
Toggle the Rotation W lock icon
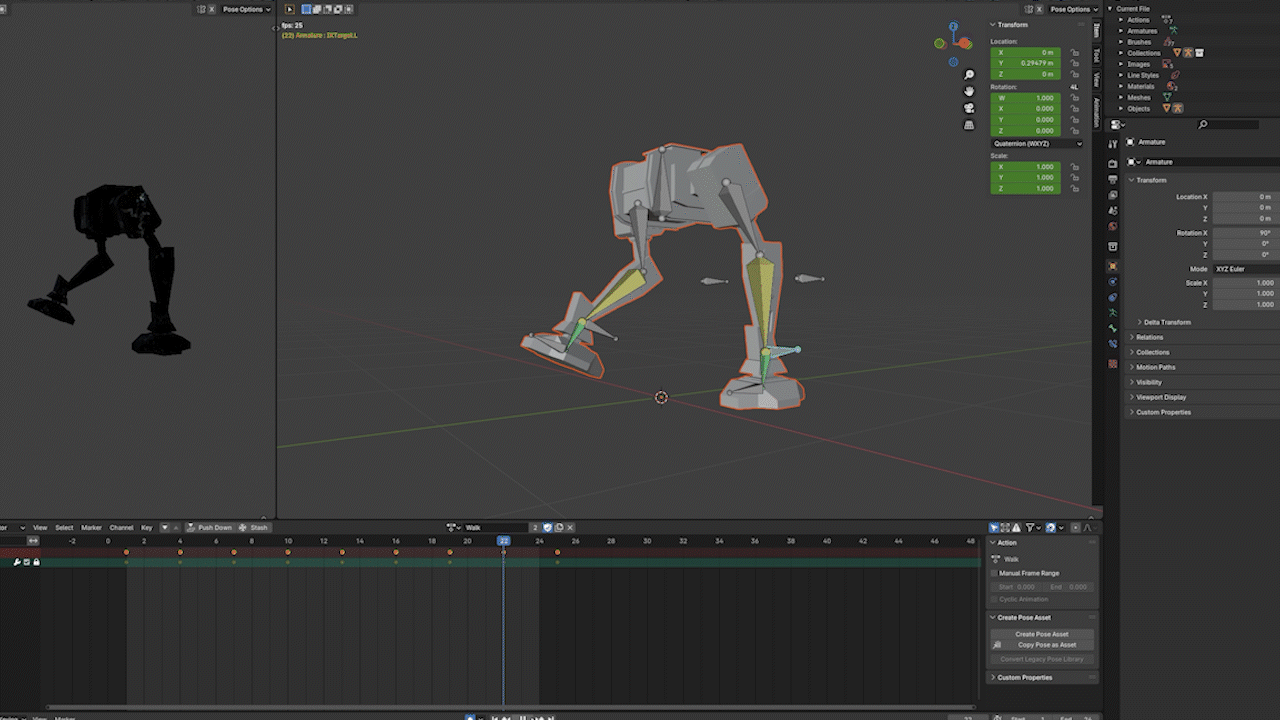(x=1075, y=98)
